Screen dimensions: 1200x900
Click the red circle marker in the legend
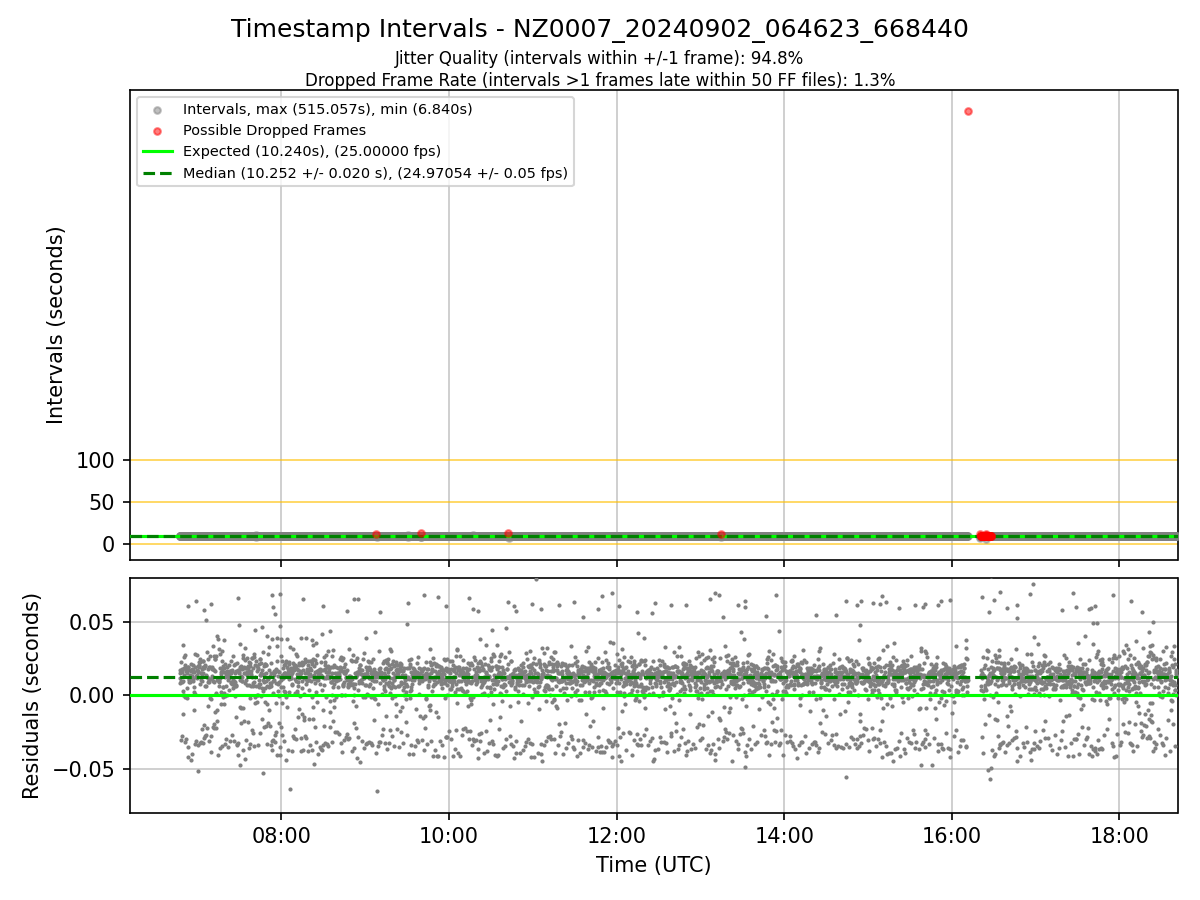click(157, 131)
